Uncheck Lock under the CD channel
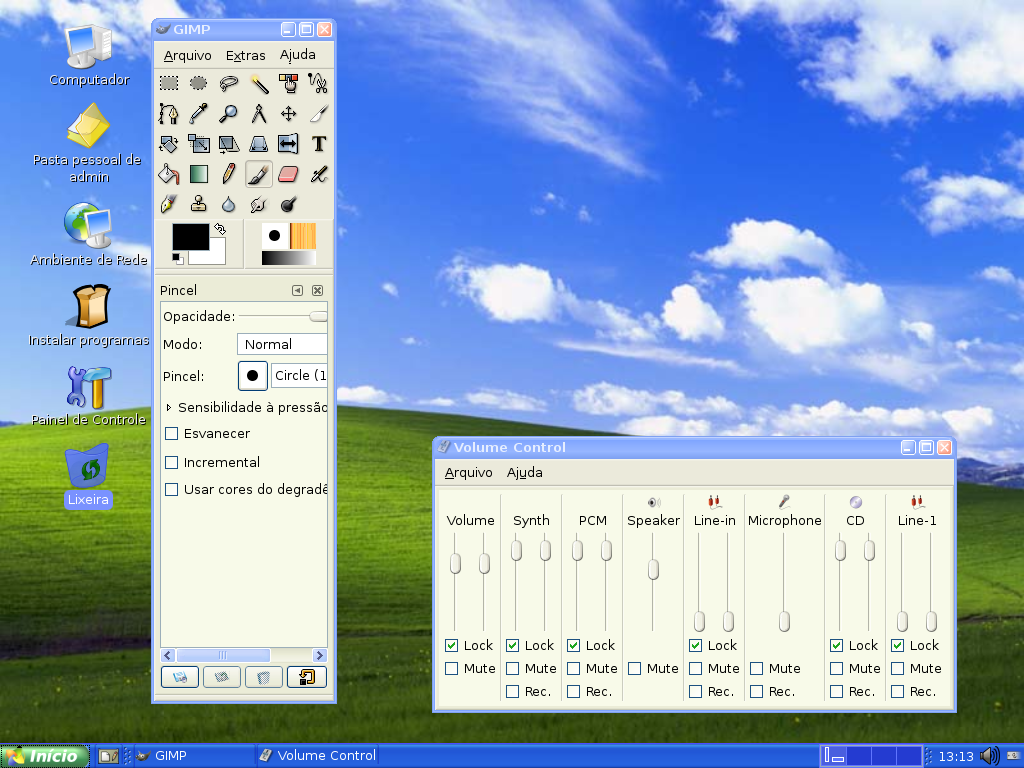 [x=837, y=645]
